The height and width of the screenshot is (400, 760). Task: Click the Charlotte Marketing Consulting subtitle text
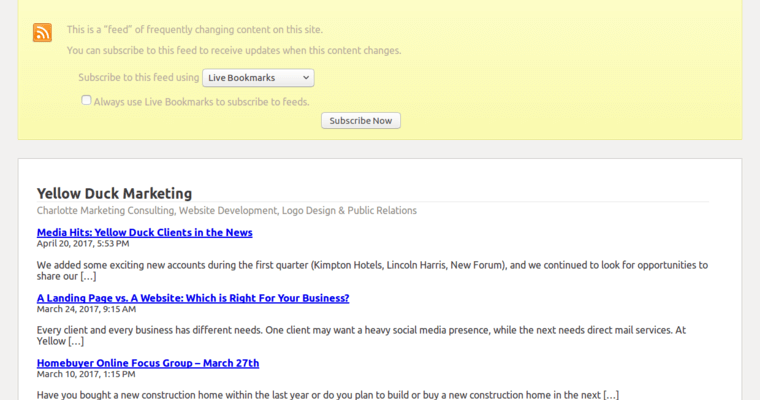[227, 210]
